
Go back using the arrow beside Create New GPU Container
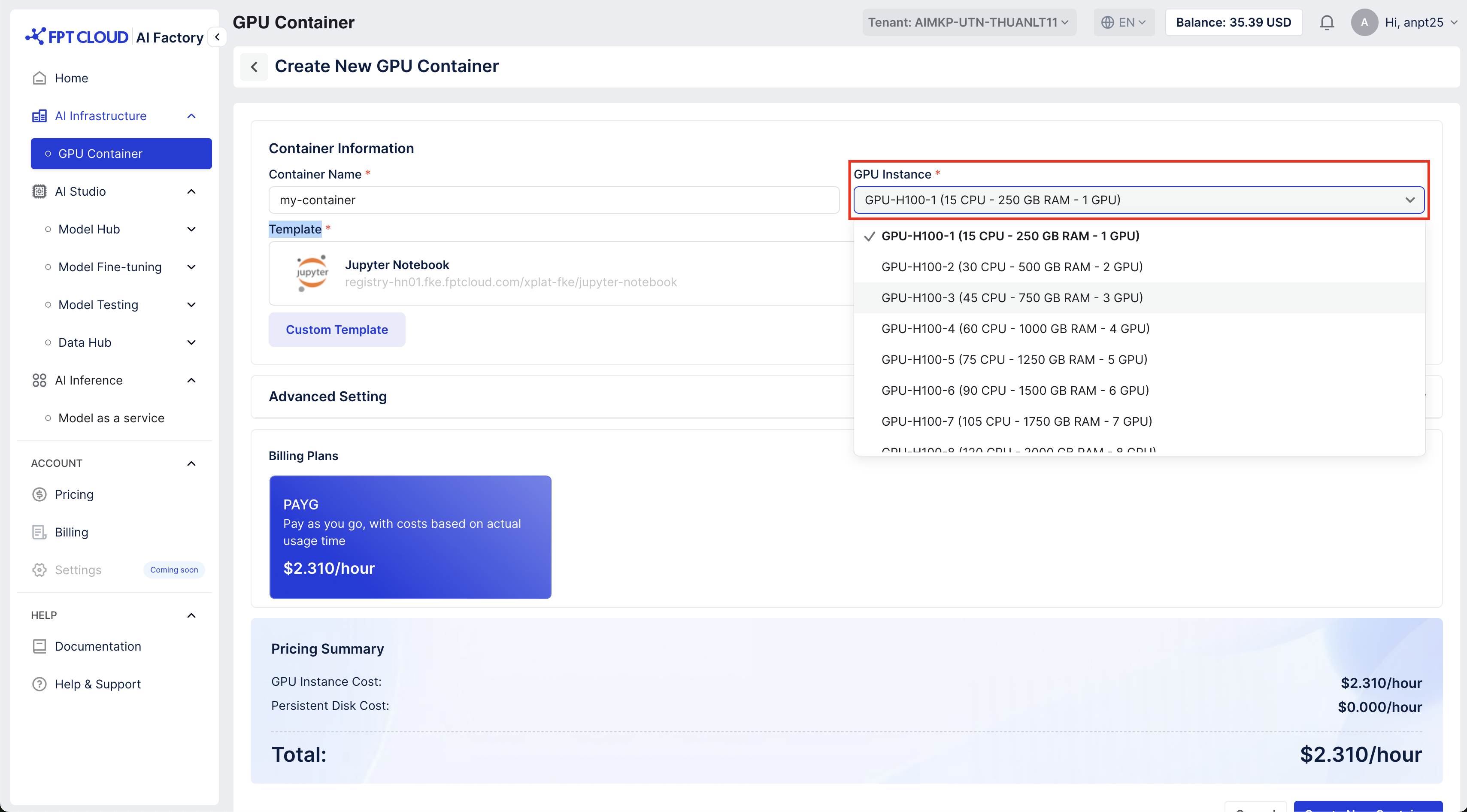(x=254, y=67)
